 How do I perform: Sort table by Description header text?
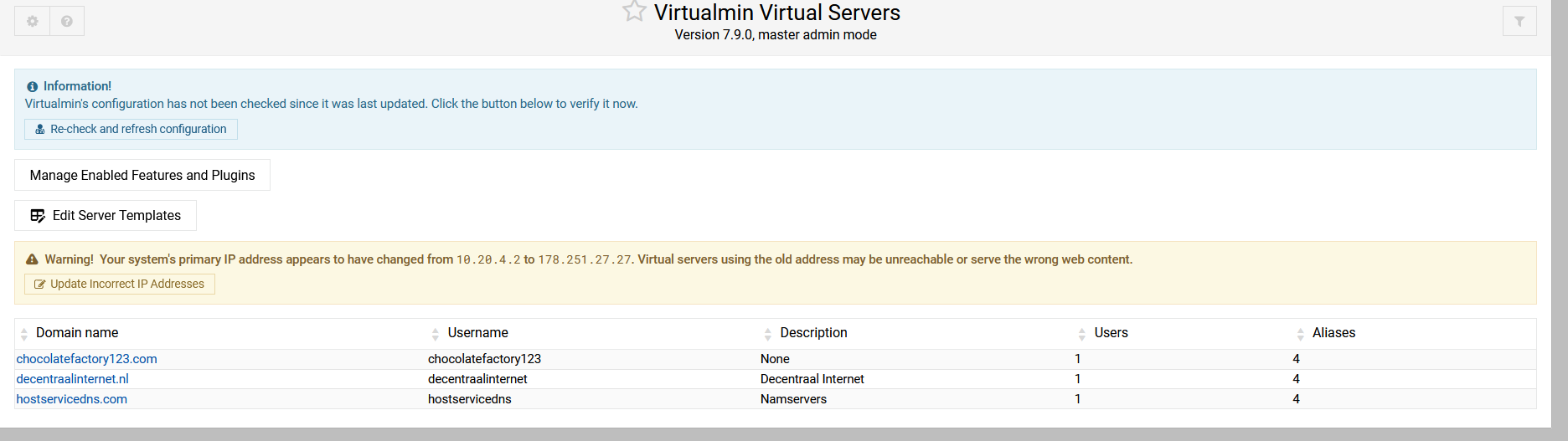coord(813,333)
